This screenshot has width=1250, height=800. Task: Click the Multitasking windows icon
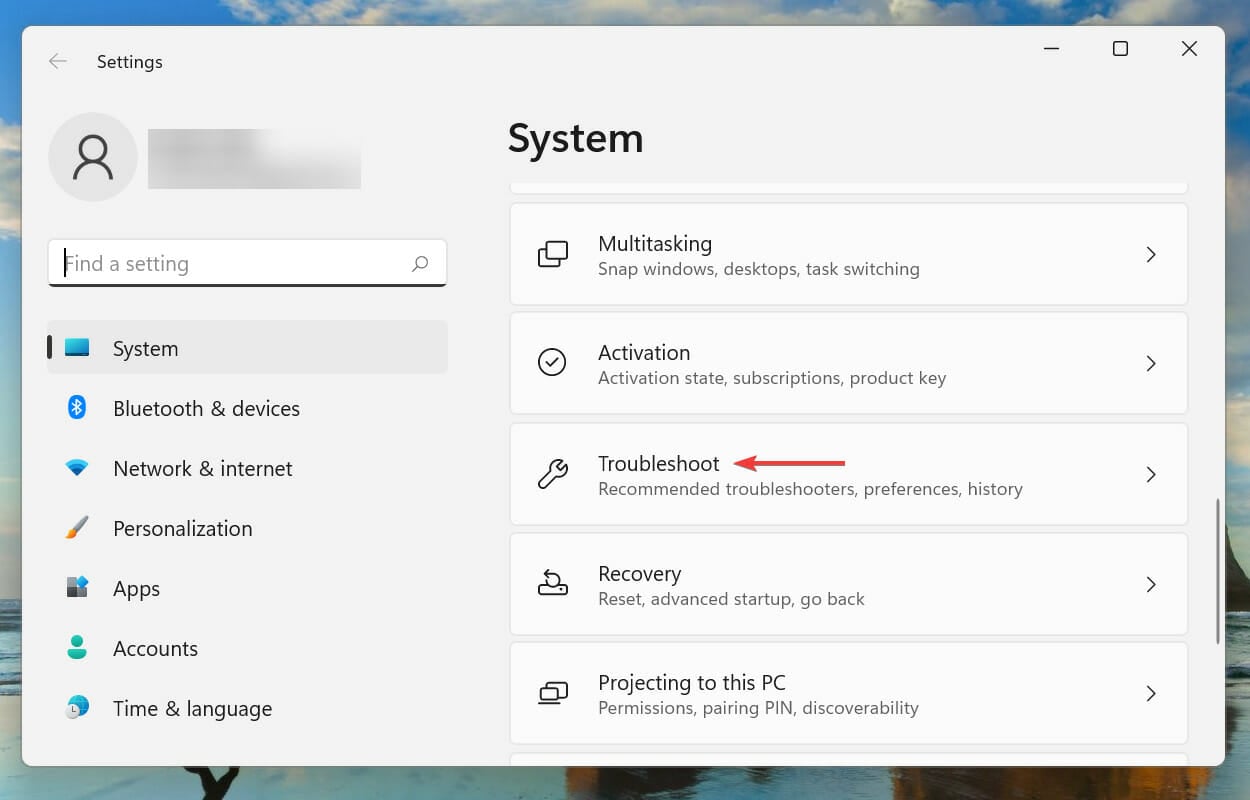click(553, 254)
